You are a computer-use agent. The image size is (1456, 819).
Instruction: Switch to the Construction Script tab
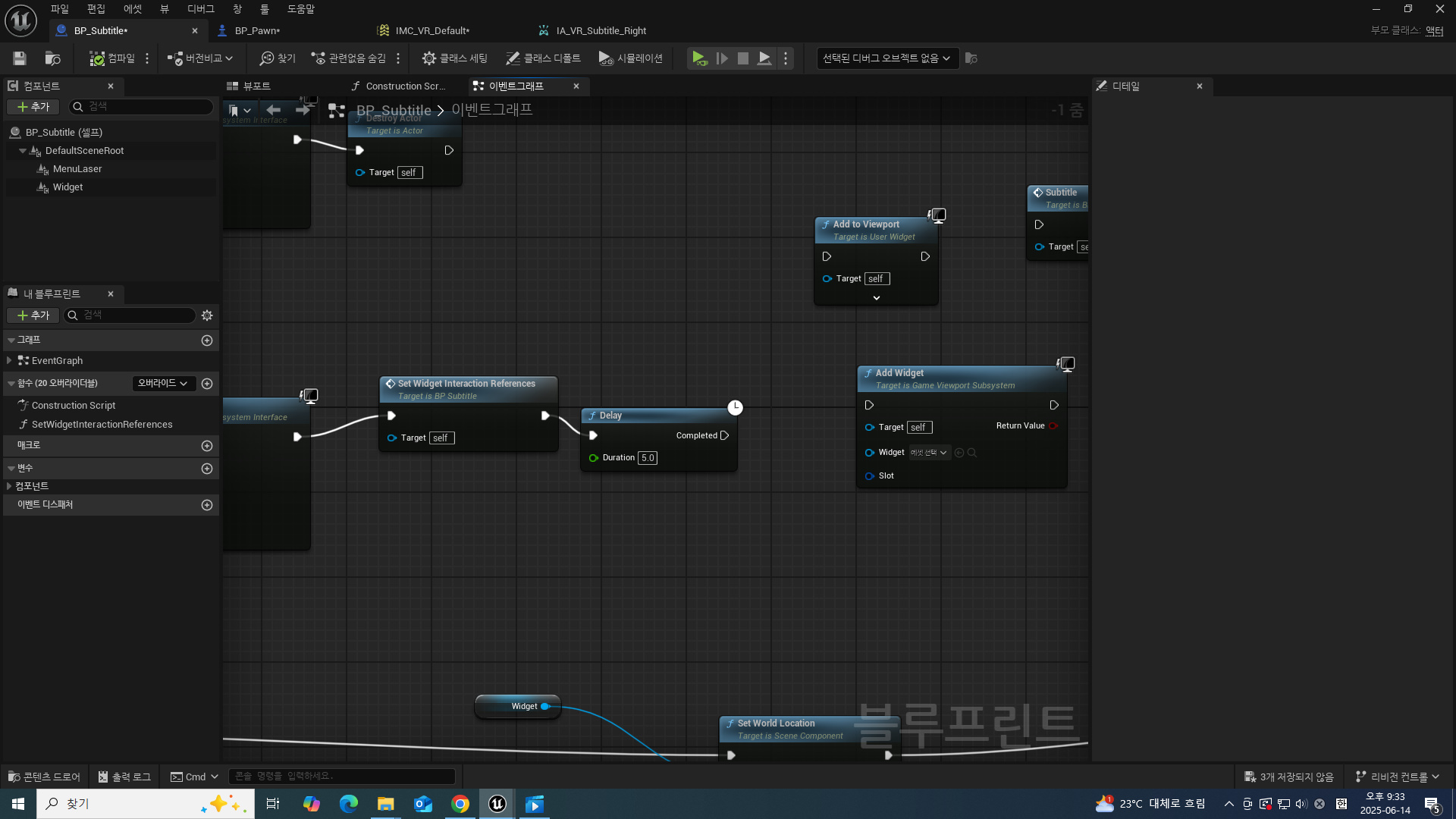pyautogui.click(x=405, y=86)
